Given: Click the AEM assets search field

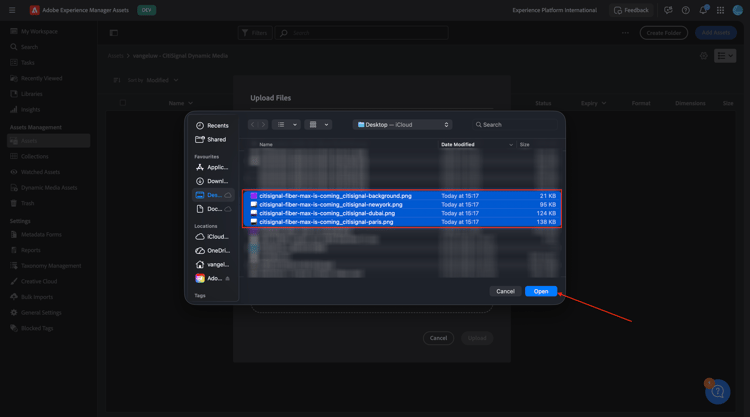Looking at the screenshot, I should (x=361, y=33).
